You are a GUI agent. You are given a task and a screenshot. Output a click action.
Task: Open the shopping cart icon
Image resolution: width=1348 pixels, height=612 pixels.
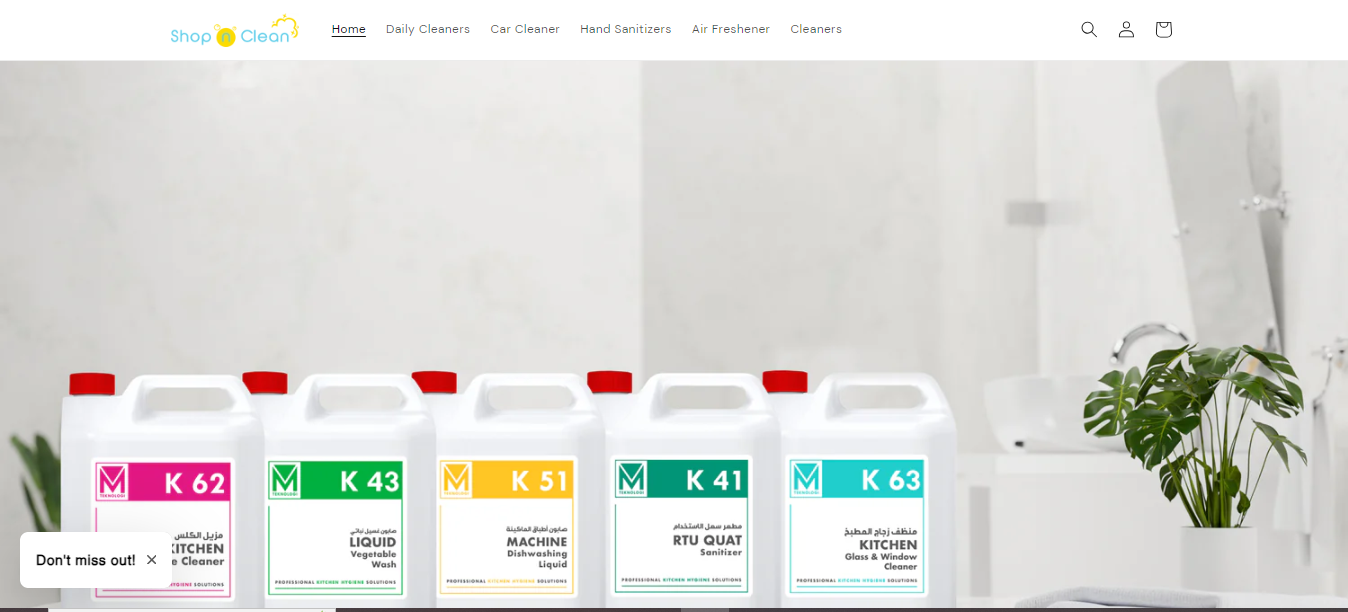click(1163, 30)
